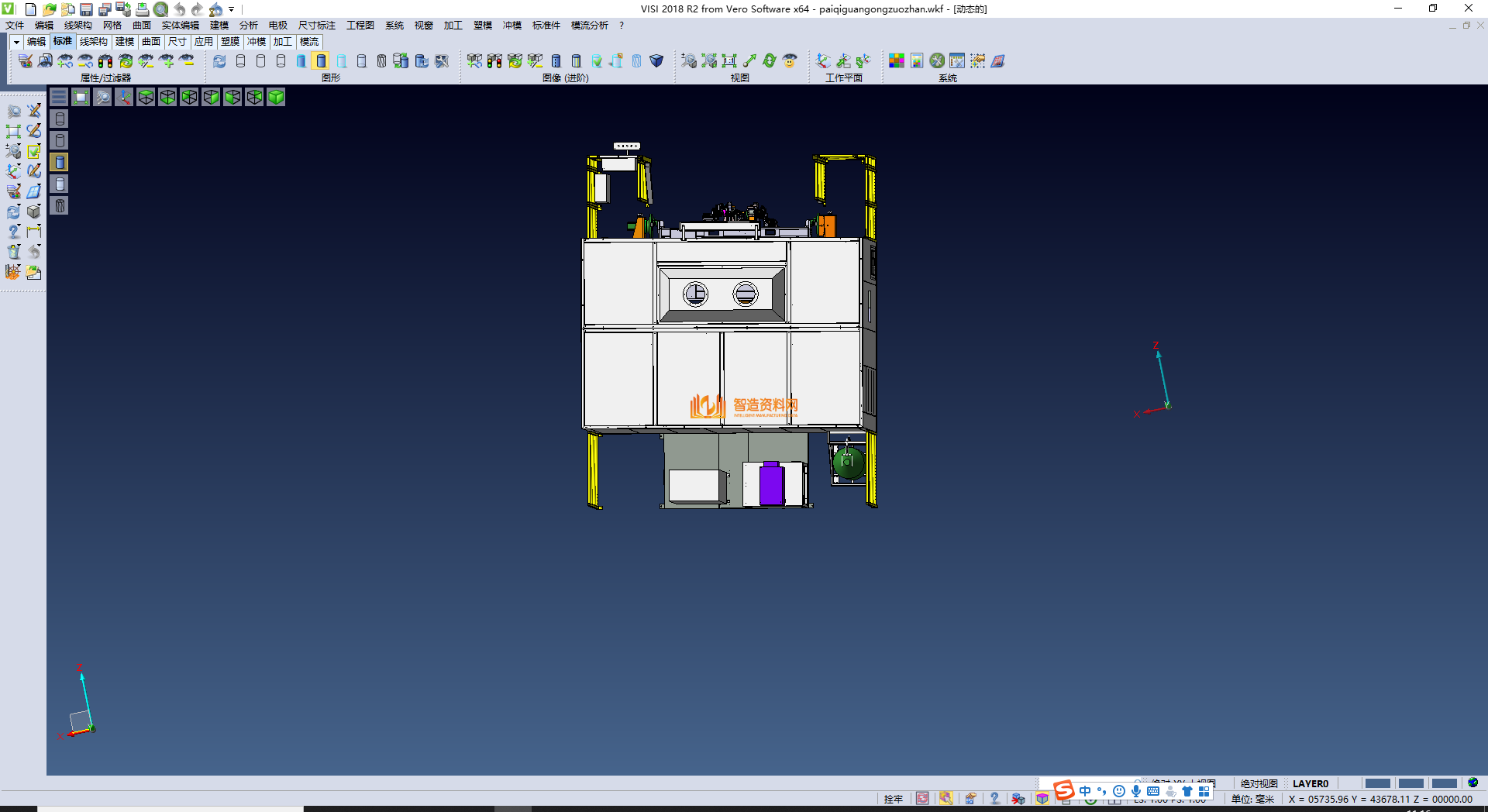Viewport: 1488px width, 812px height.
Task: Open the 实体编辑 menu
Action: [180, 26]
